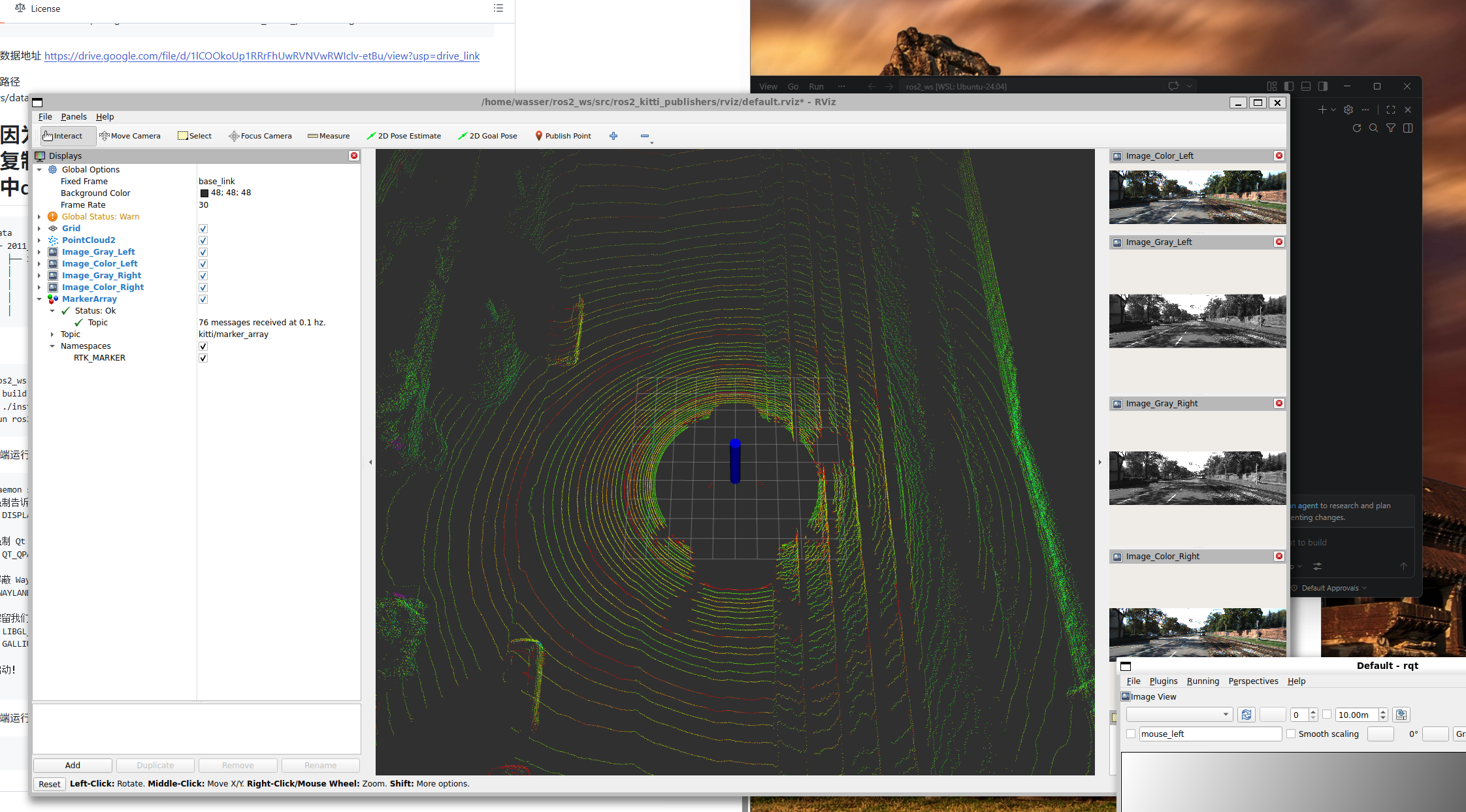Click the blue minus remove-tool icon
The height and width of the screenshot is (812, 1466).
(645, 136)
